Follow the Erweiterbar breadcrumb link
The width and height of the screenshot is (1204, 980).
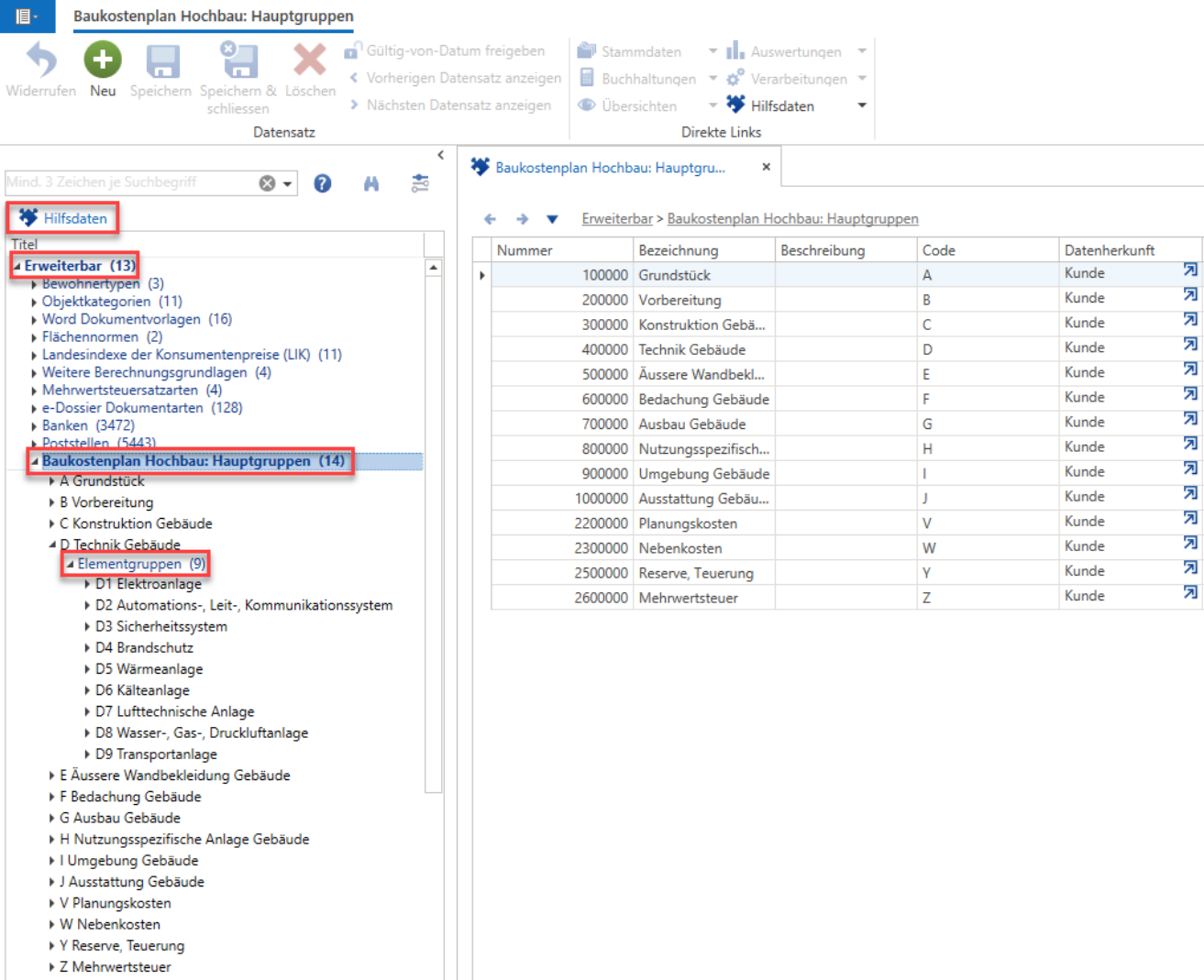click(617, 219)
